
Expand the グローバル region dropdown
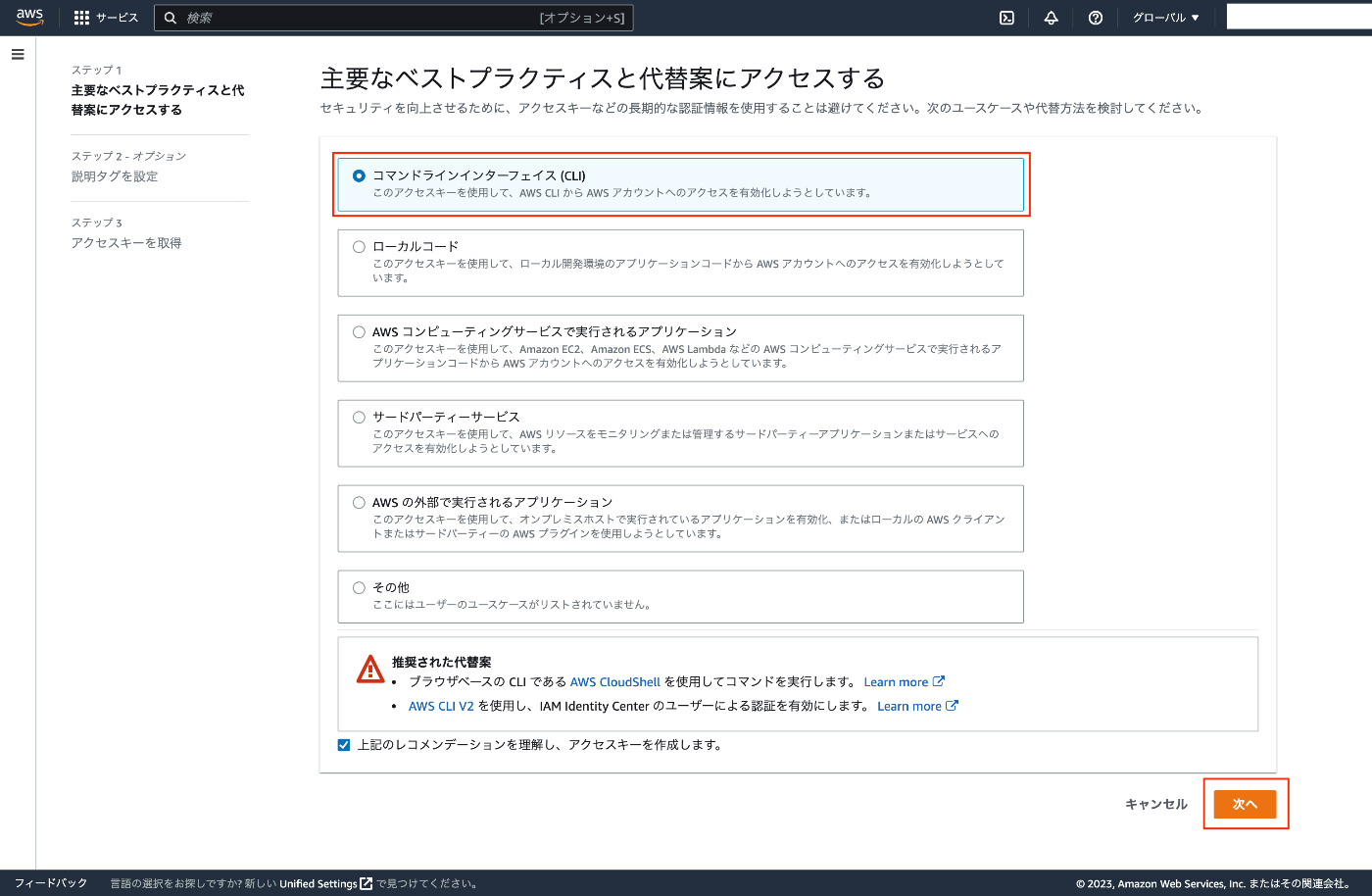[x=1165, y=18]
